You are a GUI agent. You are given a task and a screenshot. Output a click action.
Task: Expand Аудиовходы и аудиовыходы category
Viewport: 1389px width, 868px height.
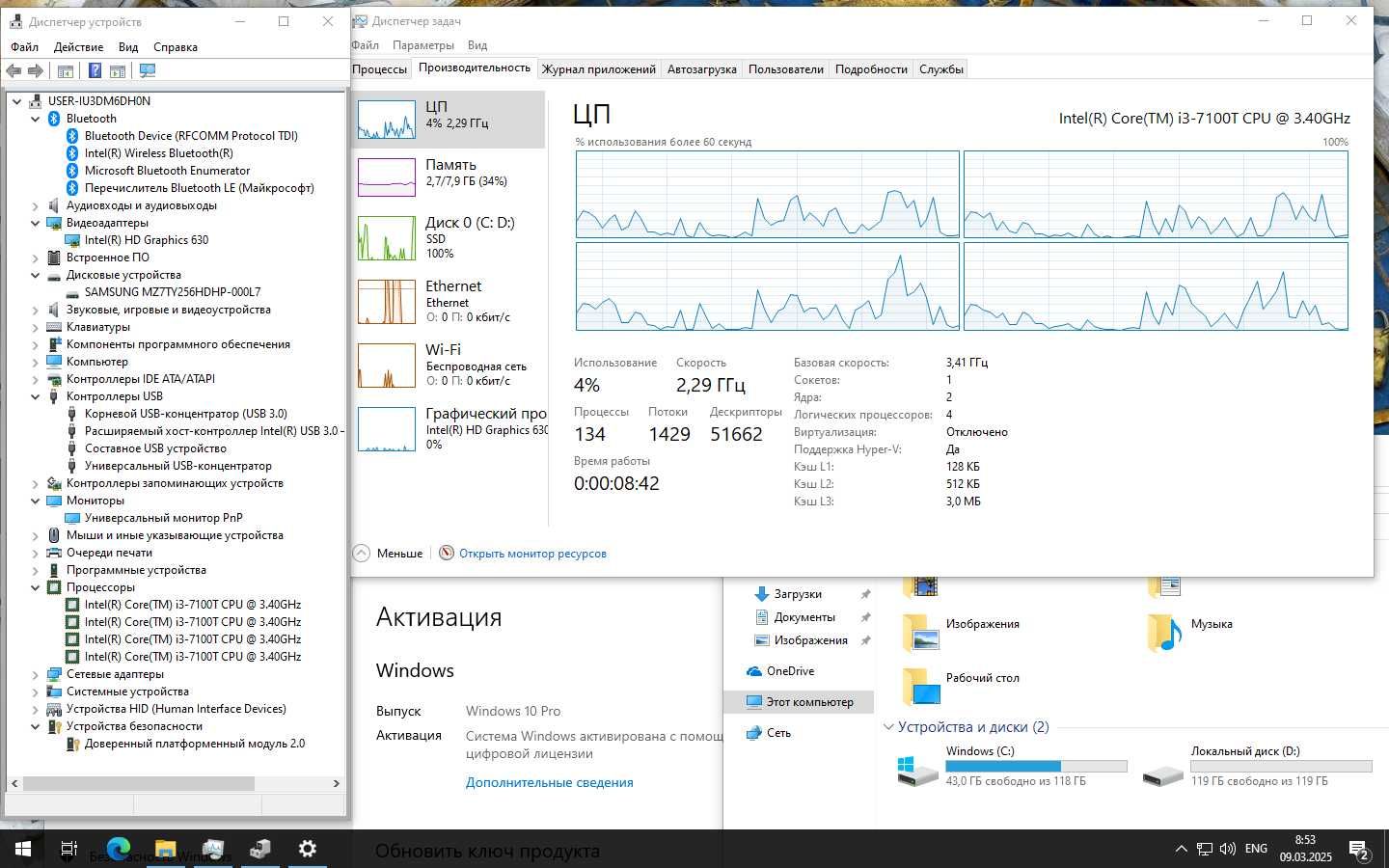pyautogui.click(x=36, y=205)
